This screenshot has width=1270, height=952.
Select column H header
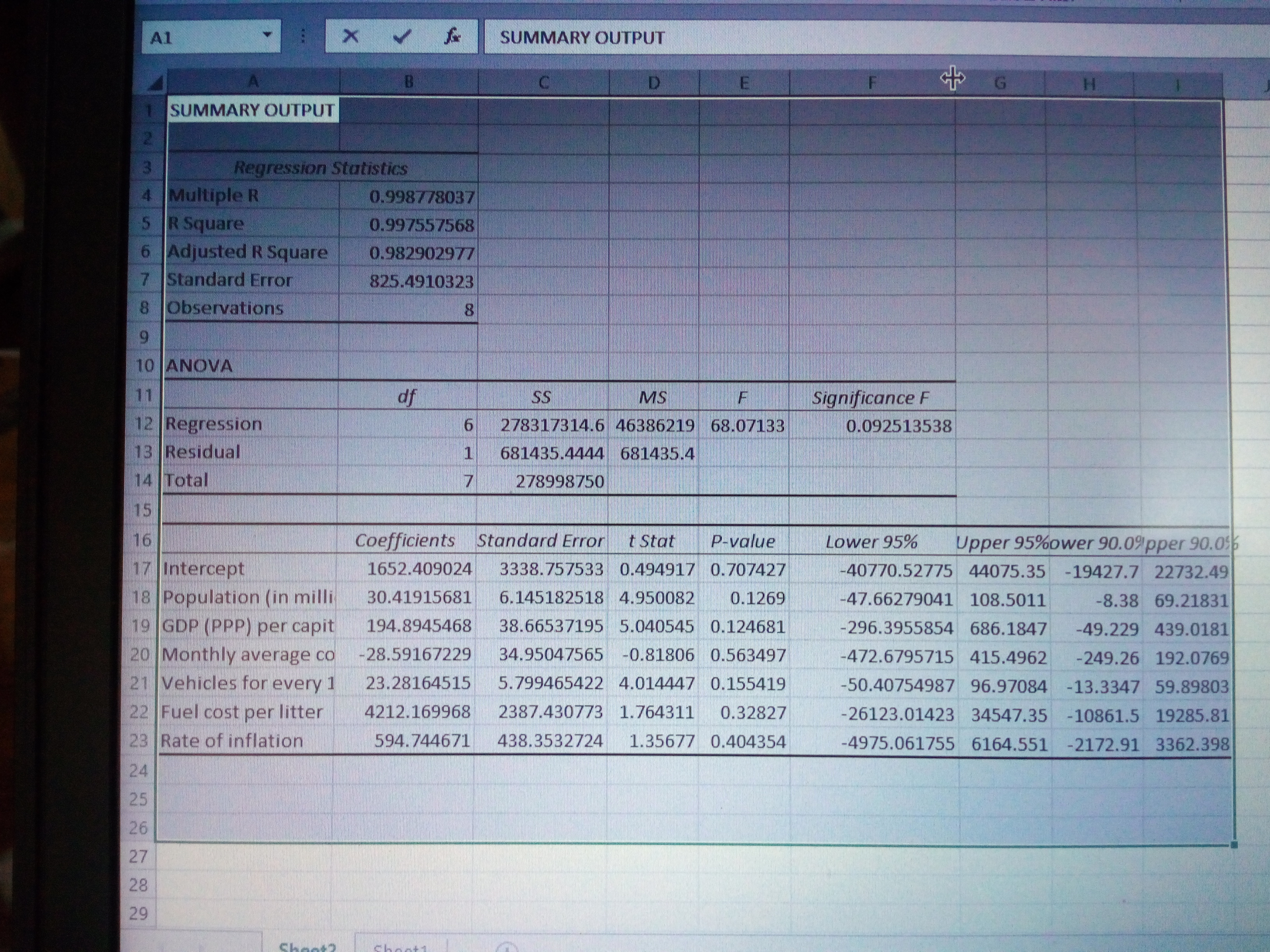1089,84
